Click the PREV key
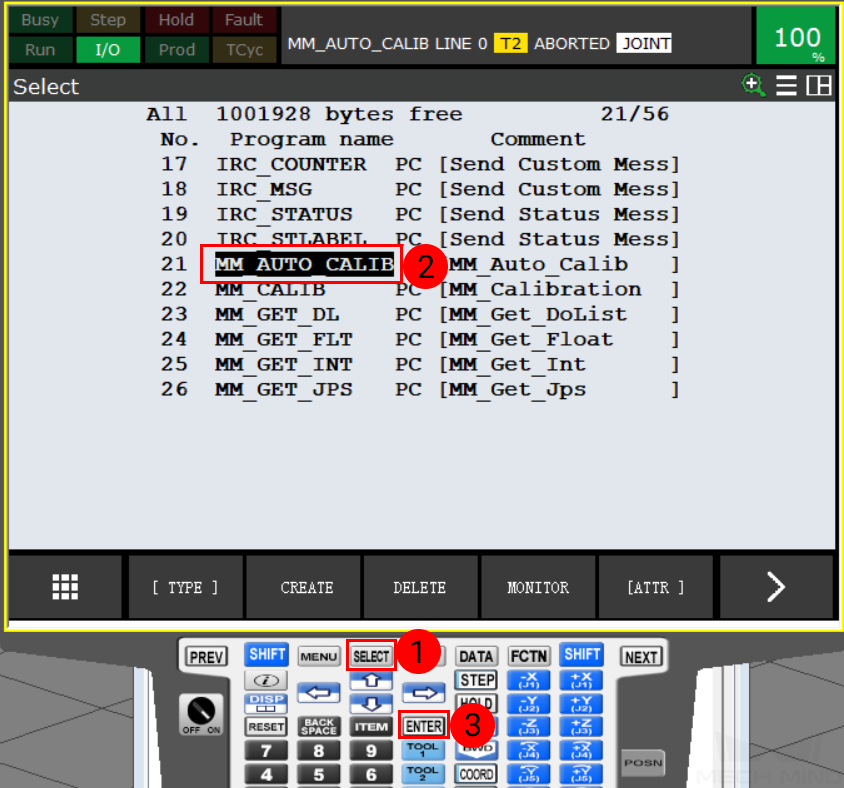The height and width of the screenshot is (788, 844). (207, 657)
